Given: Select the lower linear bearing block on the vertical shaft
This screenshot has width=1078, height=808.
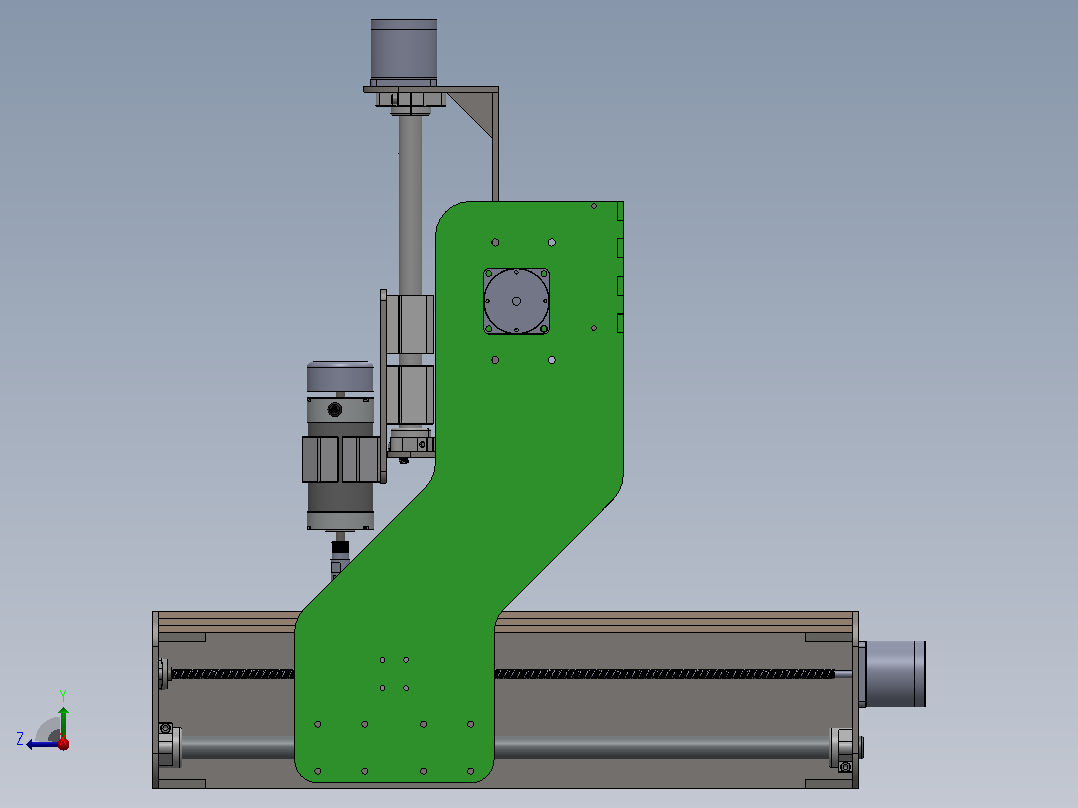Looking at the screenshot, I should (x=410, y=395).
